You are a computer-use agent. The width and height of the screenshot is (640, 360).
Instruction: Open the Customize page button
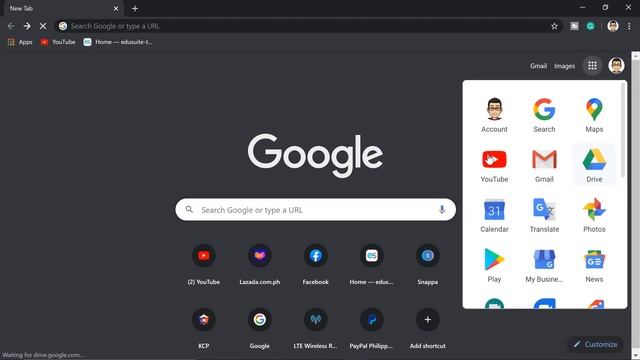click(x=595, y=344)
